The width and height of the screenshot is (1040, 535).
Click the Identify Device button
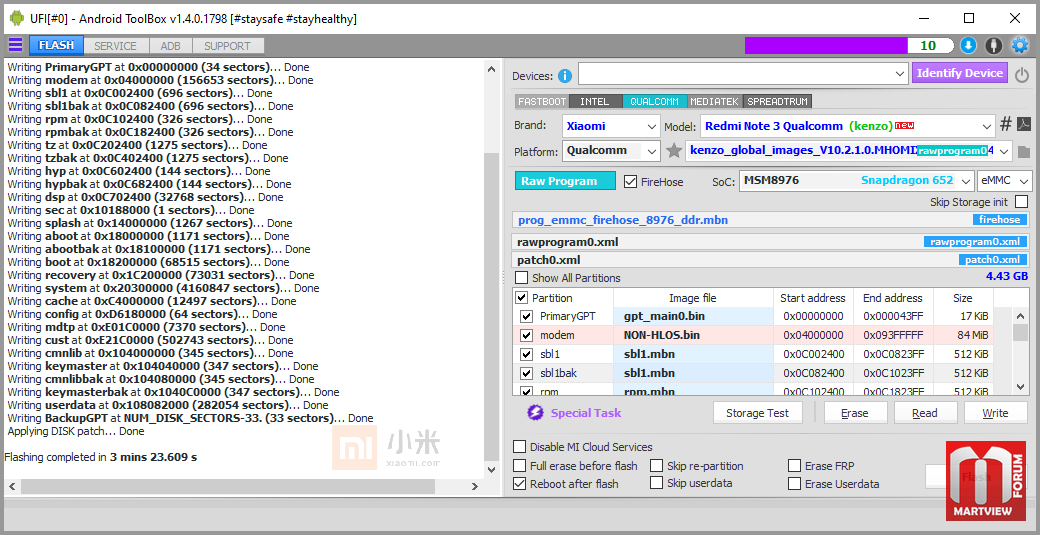(x=960, y=73)
